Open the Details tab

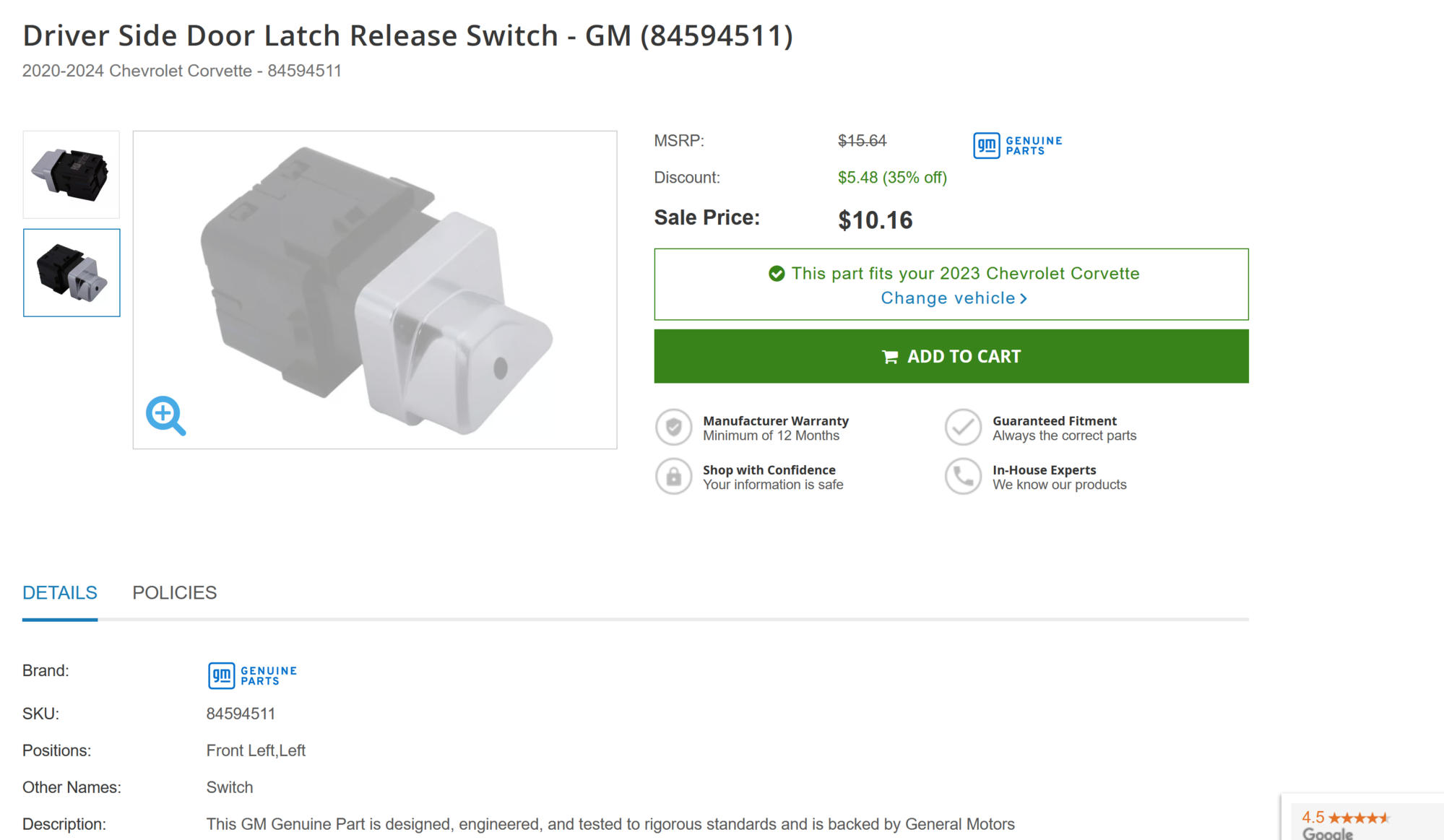click(59, 593)
